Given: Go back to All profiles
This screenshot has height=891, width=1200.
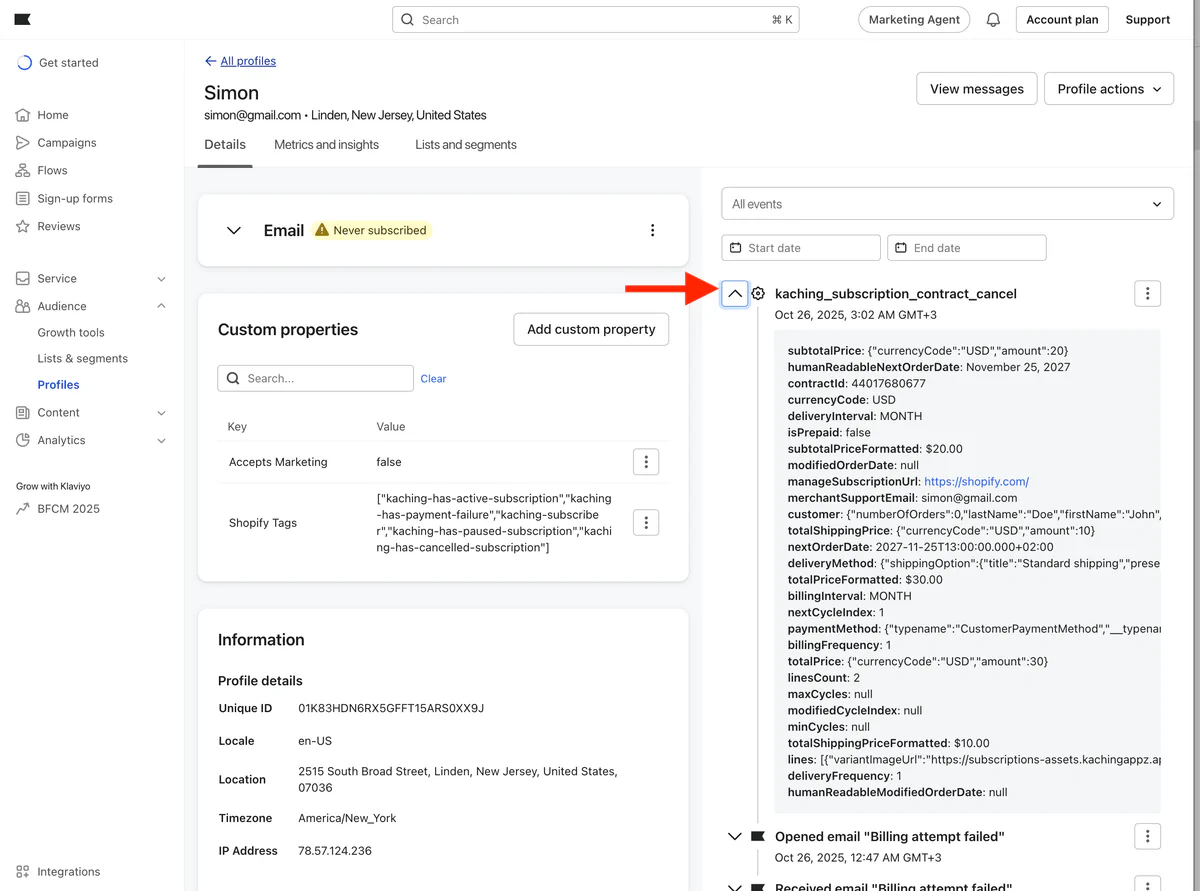Looking at the screenshot, I should [248, 61].
